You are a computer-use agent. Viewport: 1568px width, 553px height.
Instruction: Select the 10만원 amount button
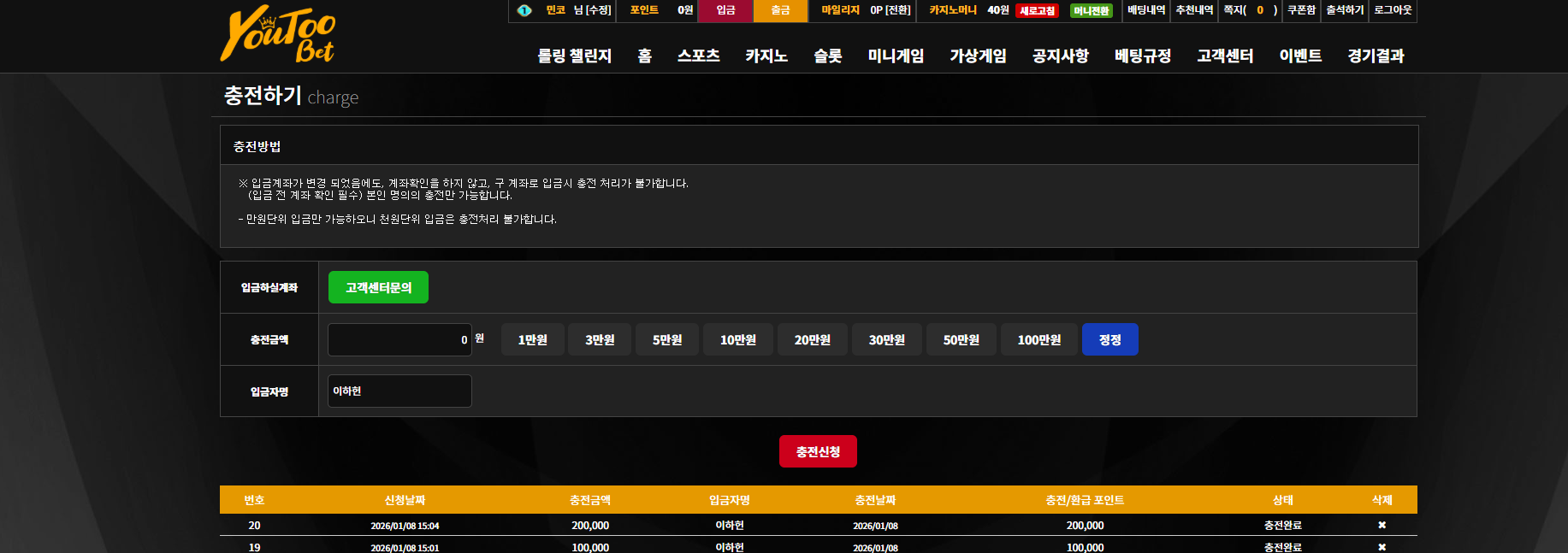pos(738,339)
